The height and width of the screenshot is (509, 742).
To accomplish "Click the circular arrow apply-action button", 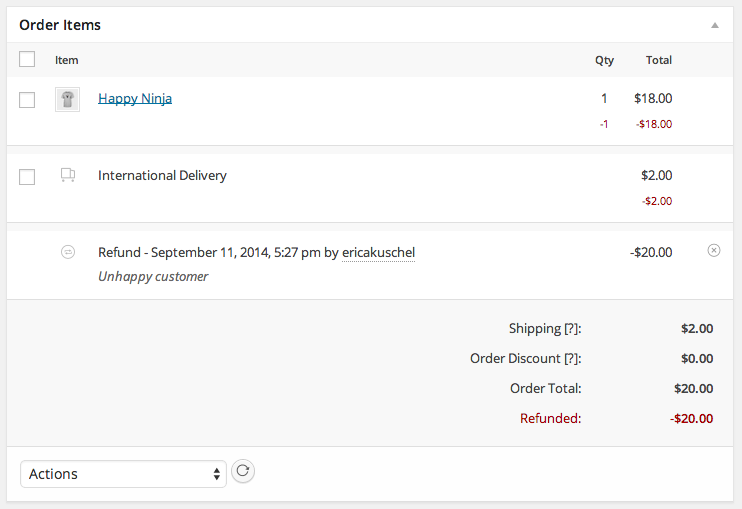I will pyautogui.click(x=243, y=471).
